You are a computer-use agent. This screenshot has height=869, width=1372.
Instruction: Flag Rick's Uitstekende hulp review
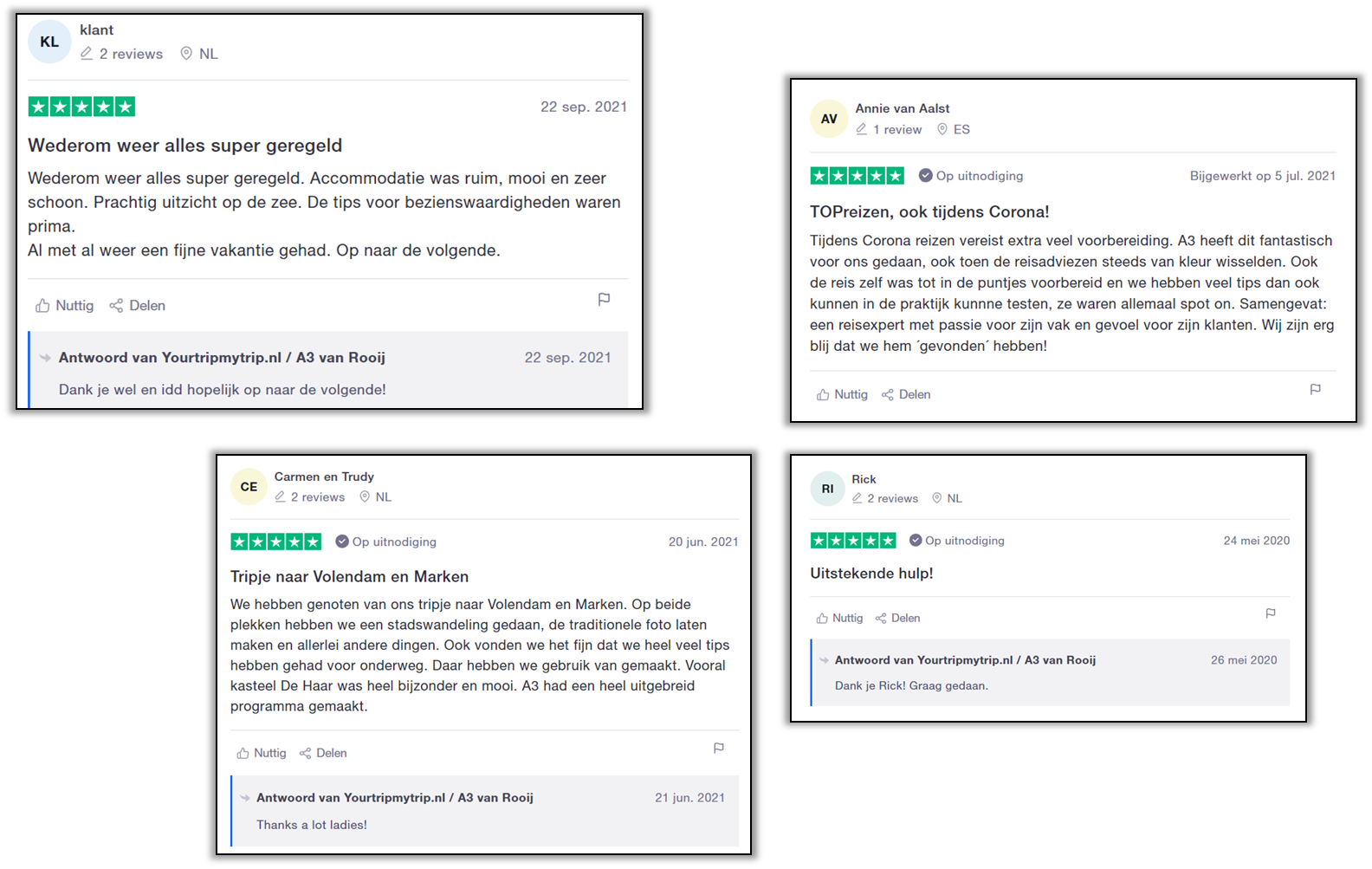click(x=1271, y=613)
